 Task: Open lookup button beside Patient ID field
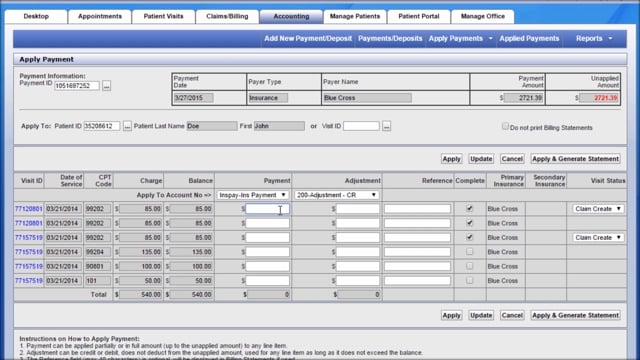(127, 126)
